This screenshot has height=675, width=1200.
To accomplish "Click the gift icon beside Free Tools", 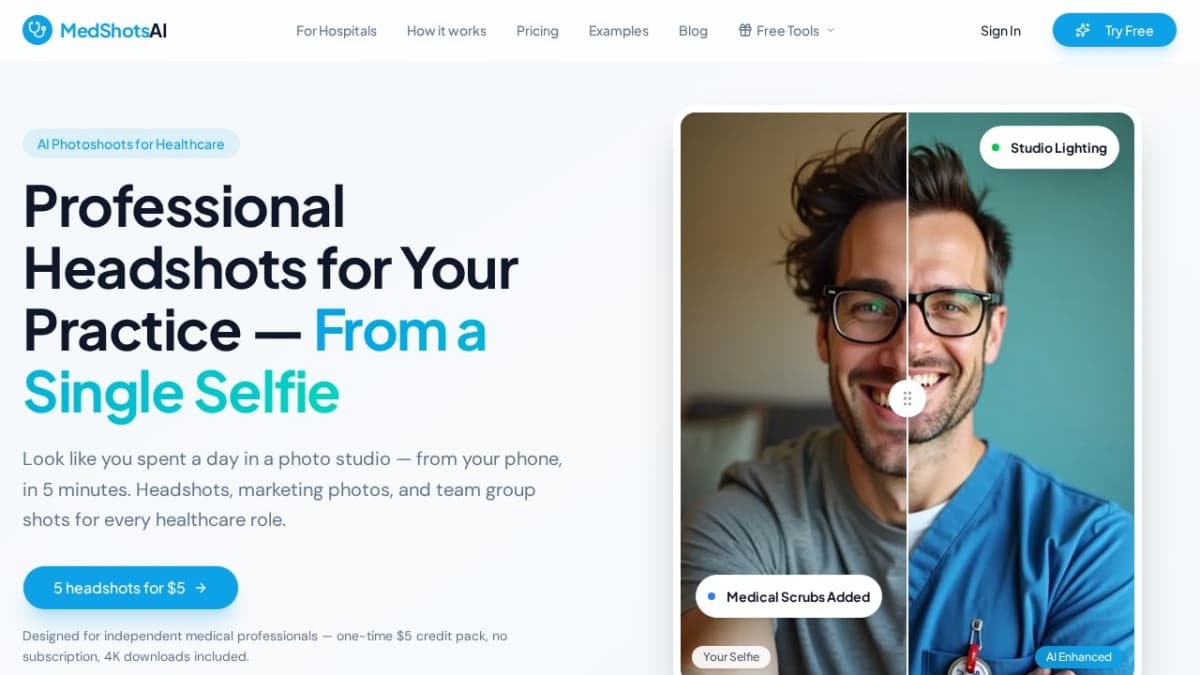I will point(745,30).
